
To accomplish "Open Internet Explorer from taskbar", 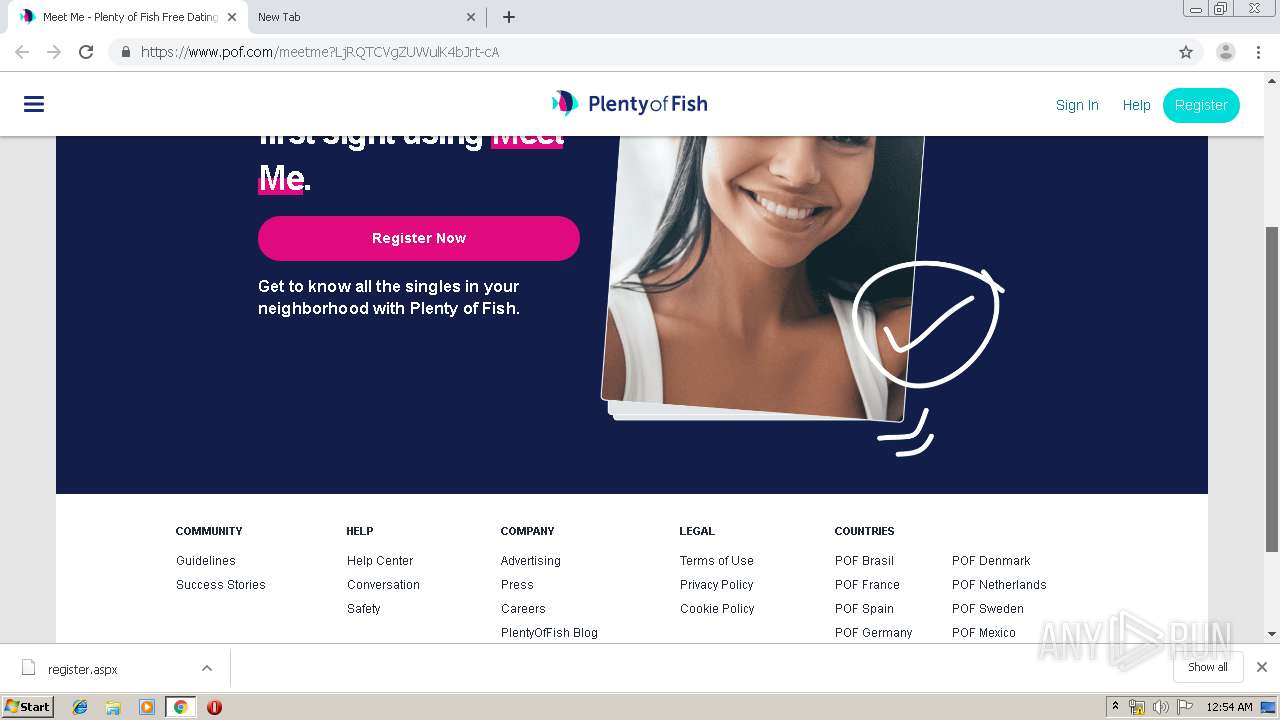I will [x=80, y=707].
